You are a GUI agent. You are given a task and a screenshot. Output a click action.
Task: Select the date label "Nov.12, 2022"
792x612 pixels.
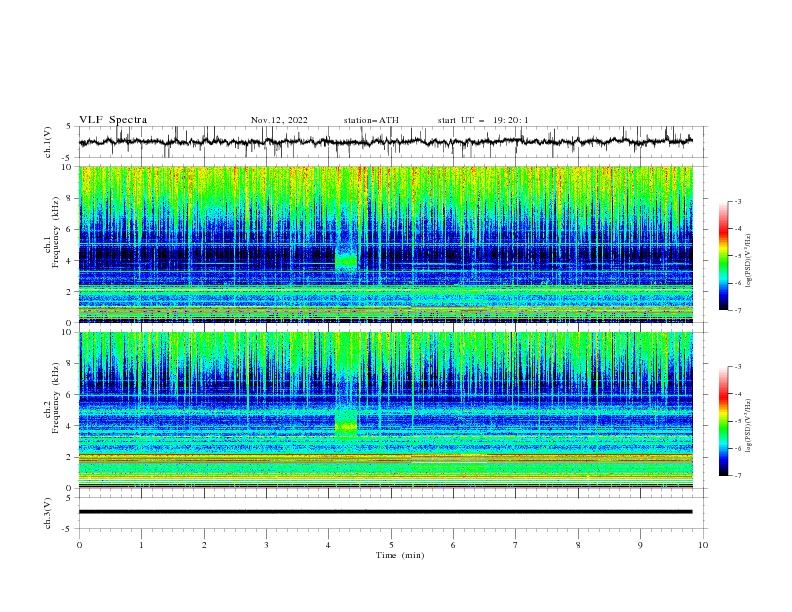279,120
